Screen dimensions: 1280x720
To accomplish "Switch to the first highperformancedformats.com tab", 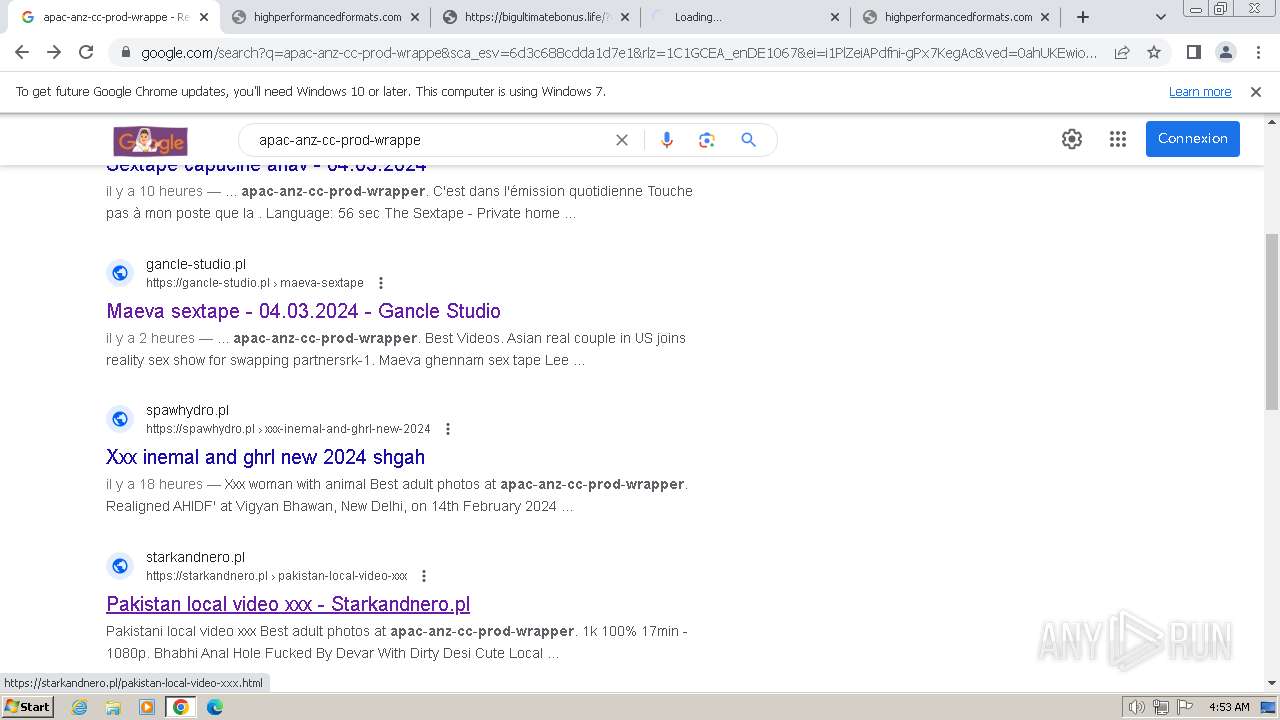I will click(326, 17).
